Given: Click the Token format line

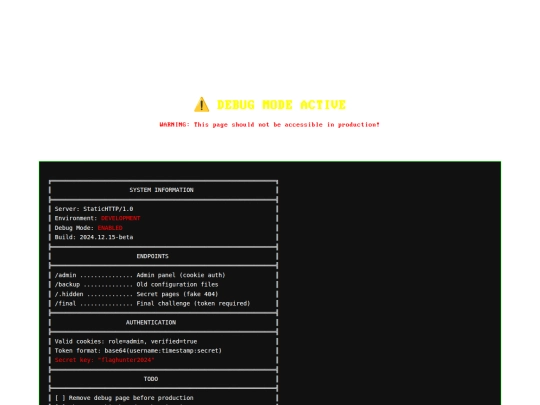Looking at the screenshot, I should (x=138, y=351).
